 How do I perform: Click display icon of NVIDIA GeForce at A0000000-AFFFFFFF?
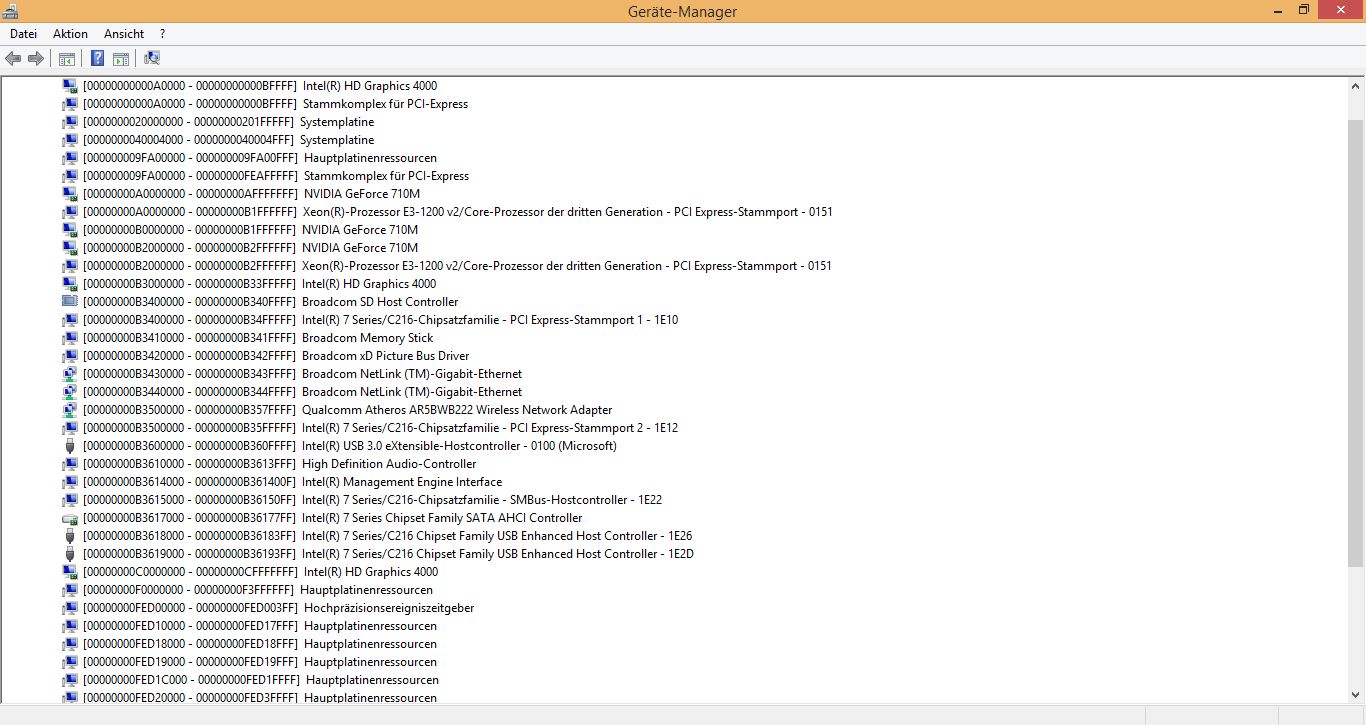pos(70,193)
